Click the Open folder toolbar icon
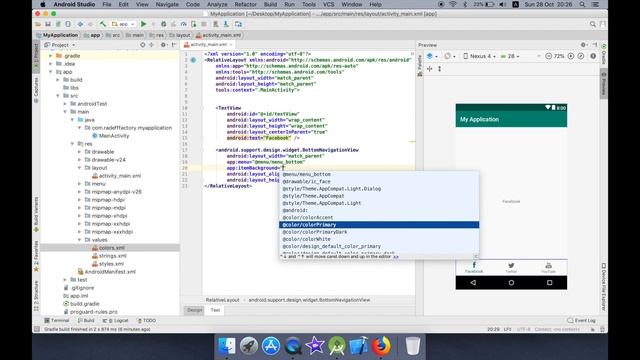 pos(38,24)
